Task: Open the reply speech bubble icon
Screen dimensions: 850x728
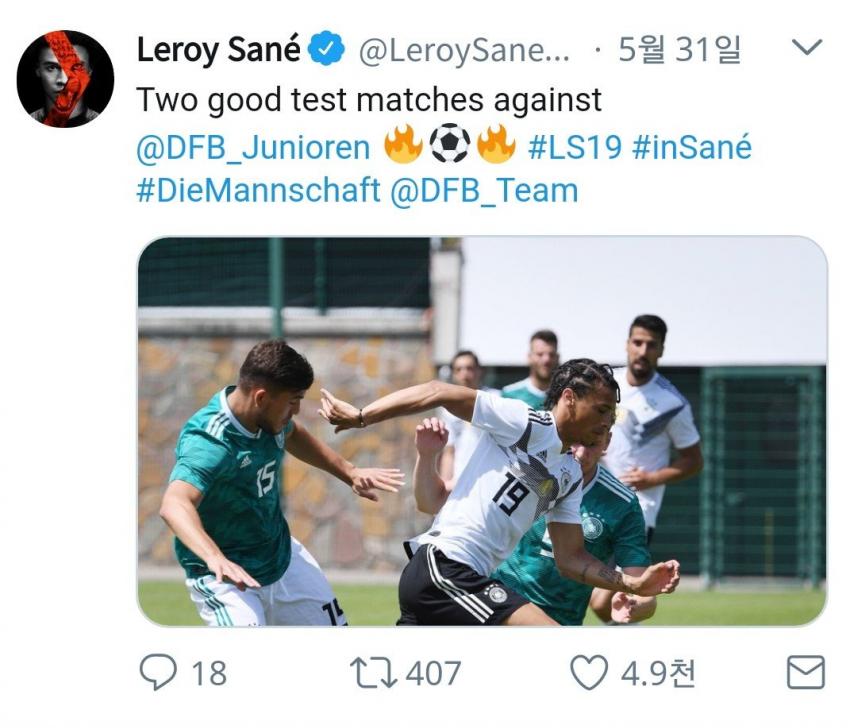Action: [x=158, y=672]
